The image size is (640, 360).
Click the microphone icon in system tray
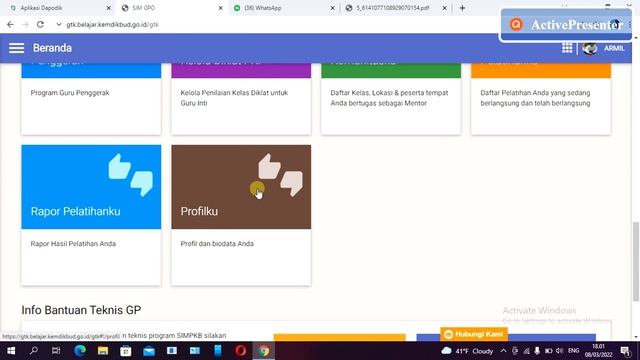pyautogui.click(x=537, y=351)
